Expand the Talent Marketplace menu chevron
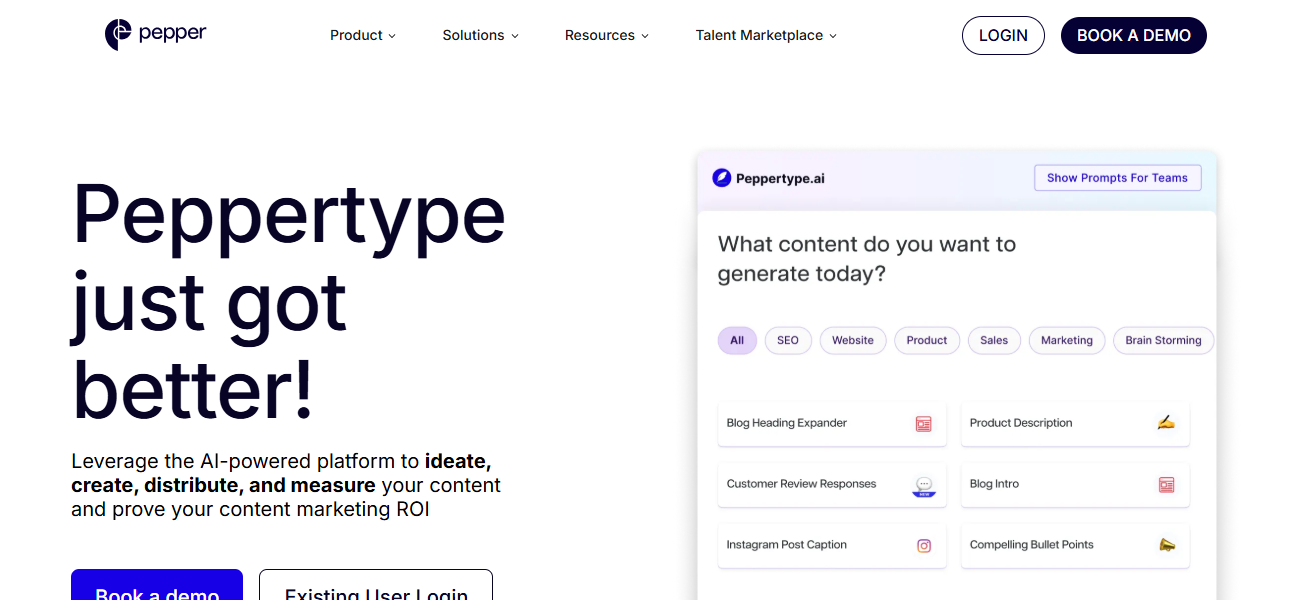The height and width of the screenshot is (600, 1312). [x=833, y=36]
